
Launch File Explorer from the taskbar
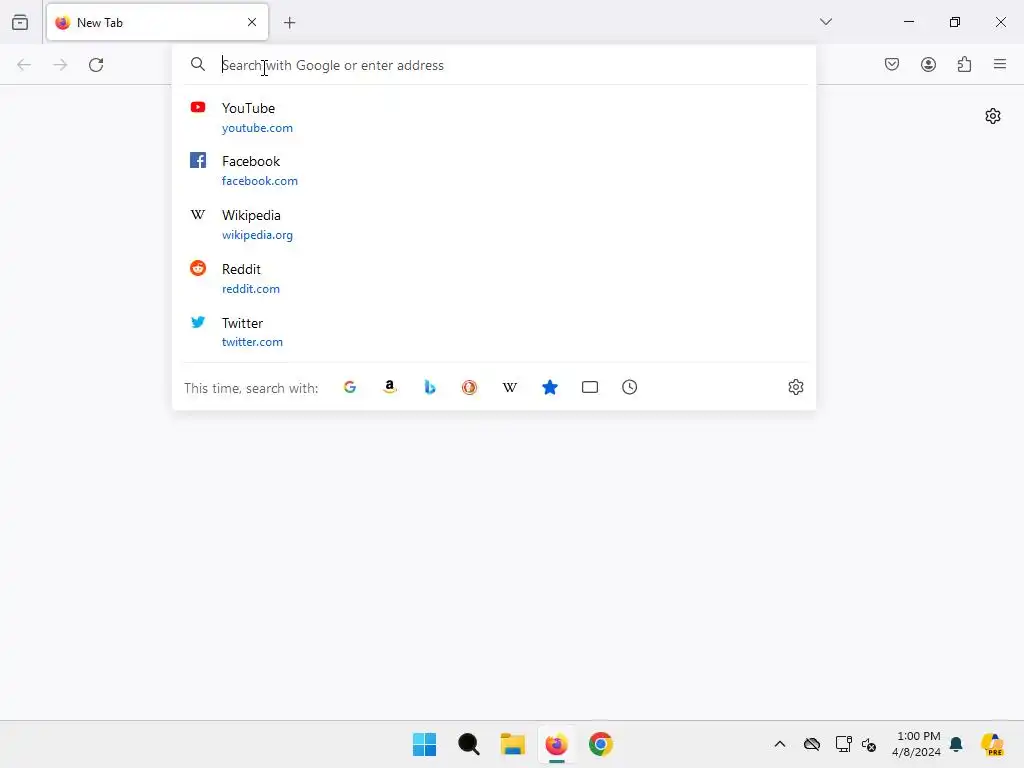[513, 744]
